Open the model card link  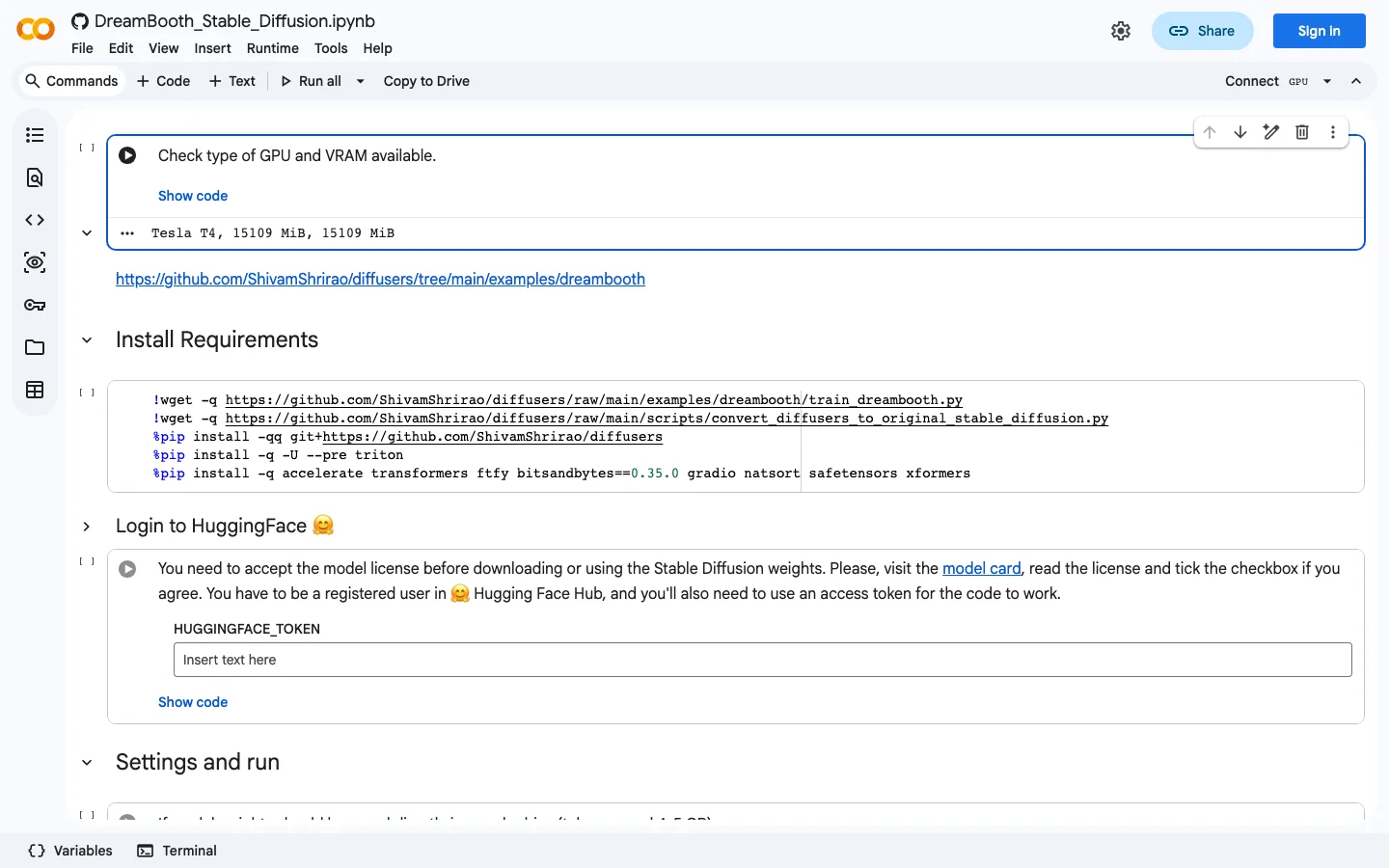pyautogui.click(x=981, y=568)
